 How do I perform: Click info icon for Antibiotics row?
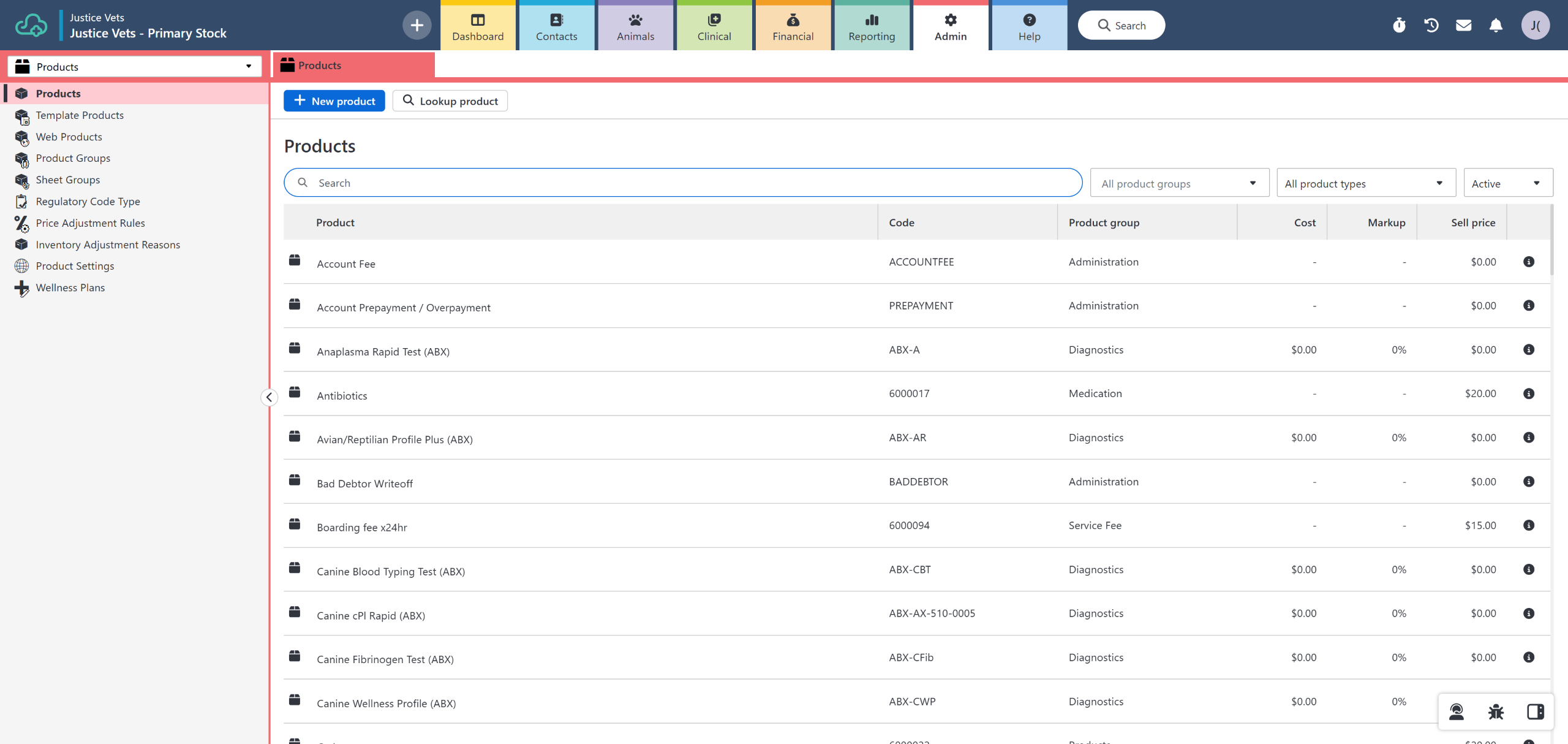[1529, 393]
